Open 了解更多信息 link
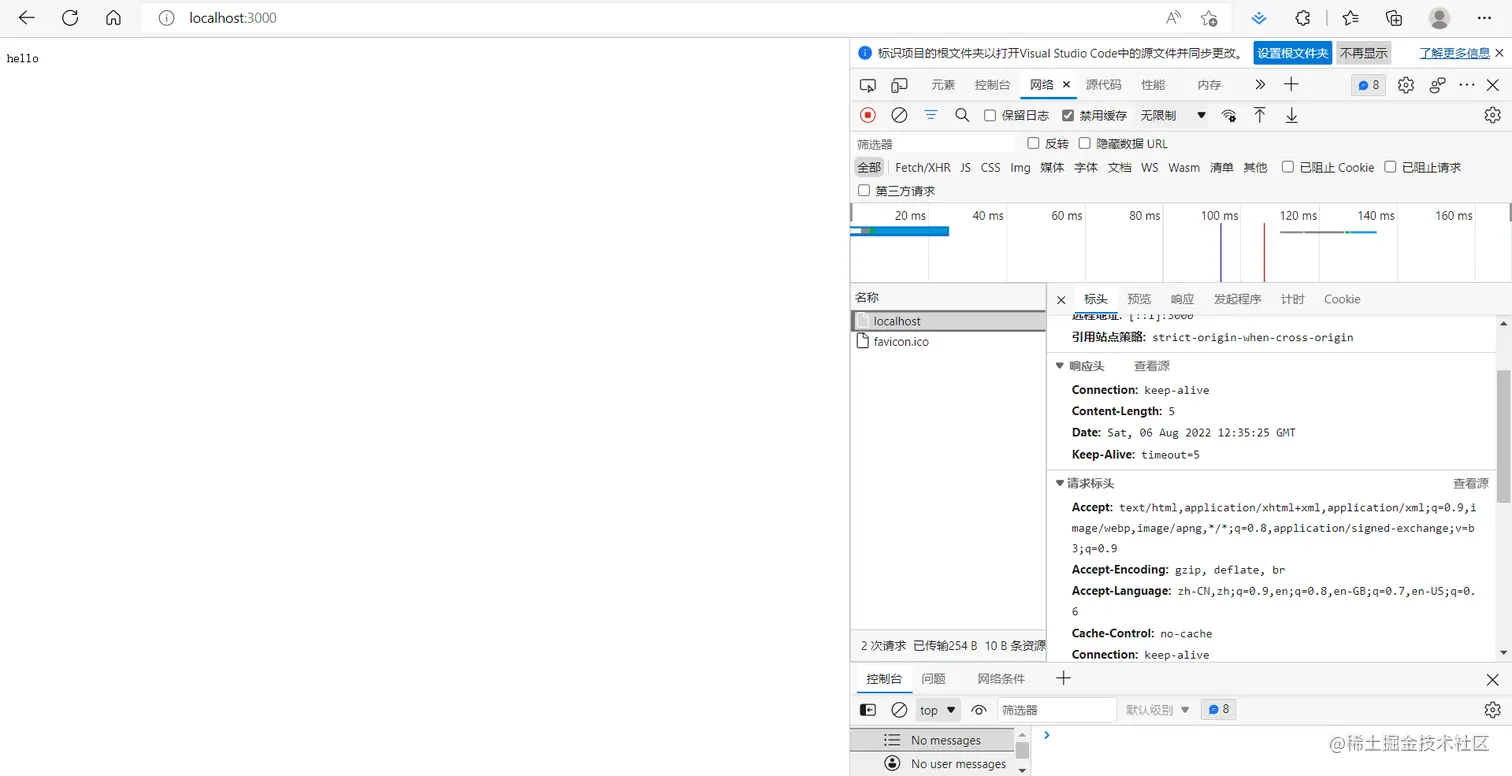The image size is (1512, 776). [1454, 53]
